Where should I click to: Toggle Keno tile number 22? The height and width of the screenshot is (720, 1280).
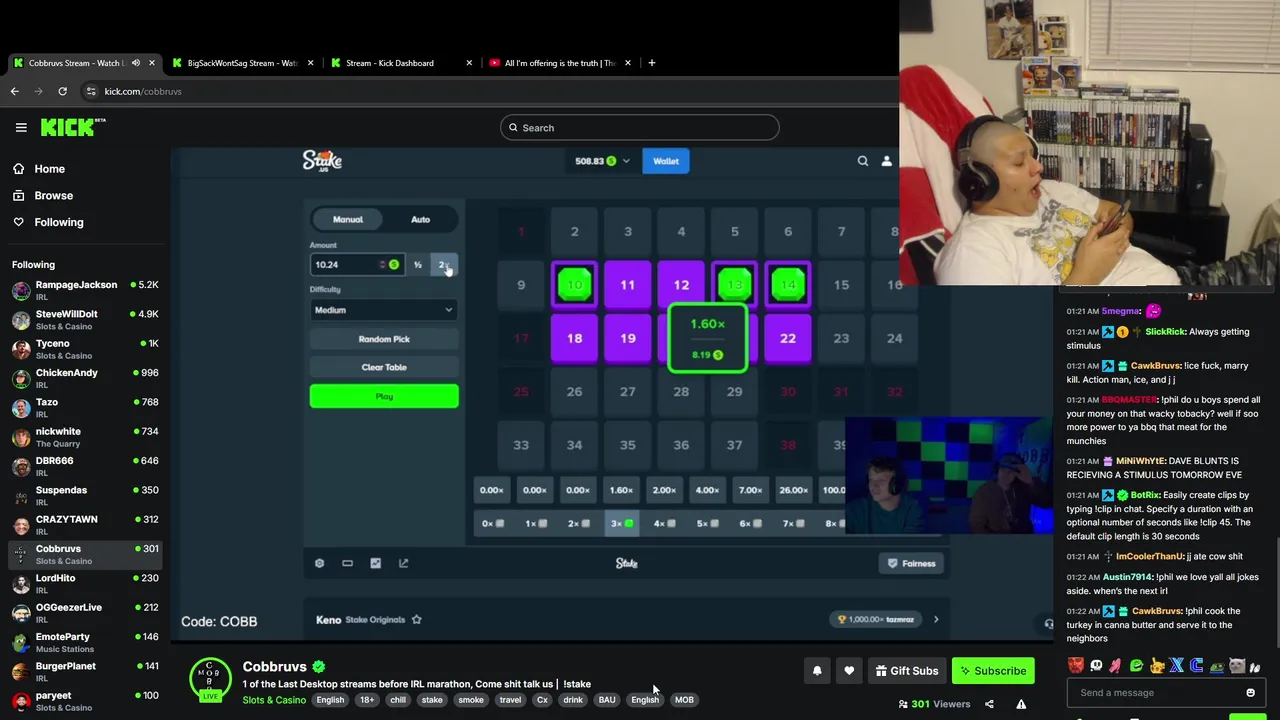click(x=788, y=338)
